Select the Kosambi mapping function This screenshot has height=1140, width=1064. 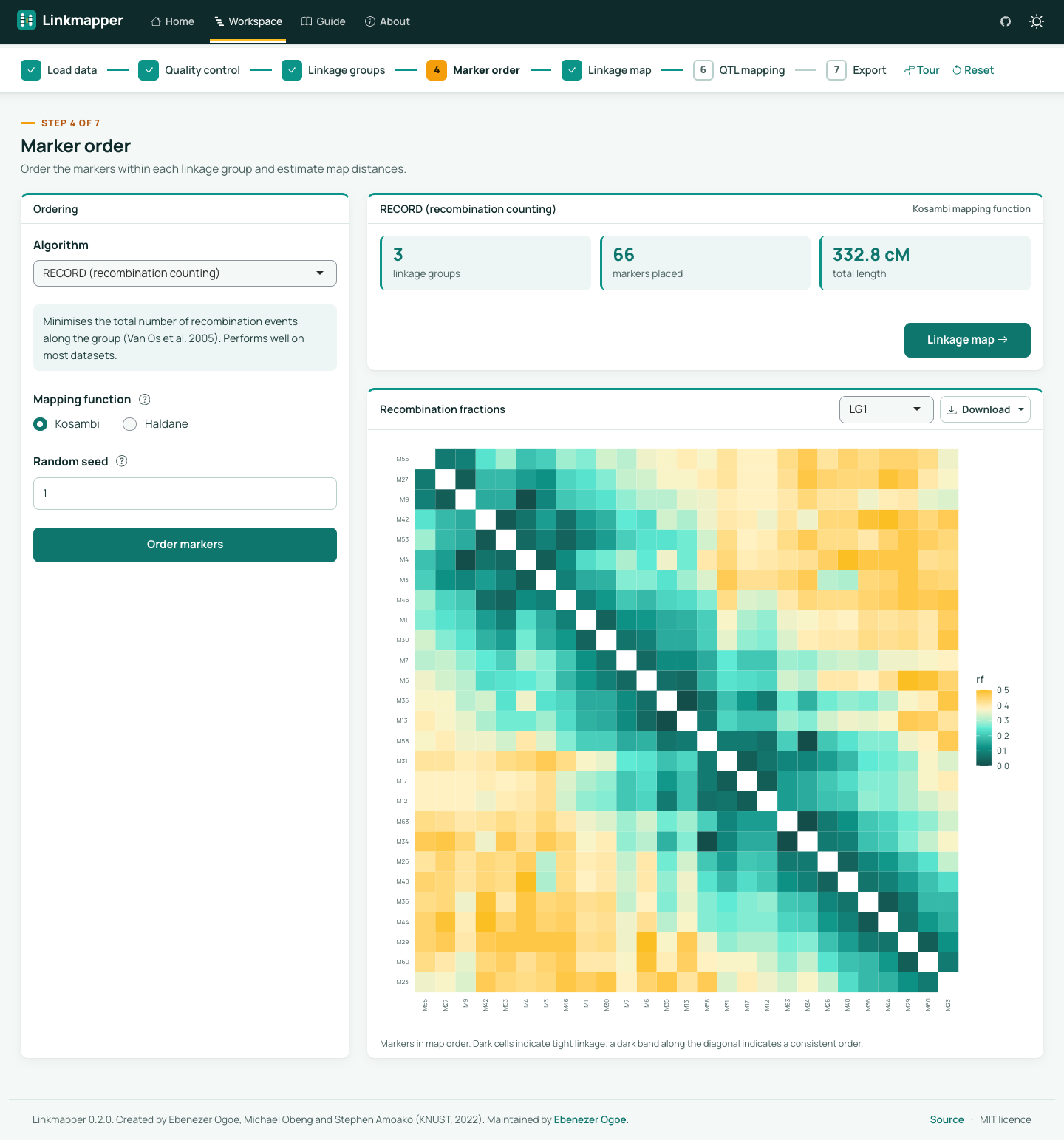click(x=41, y=424)
